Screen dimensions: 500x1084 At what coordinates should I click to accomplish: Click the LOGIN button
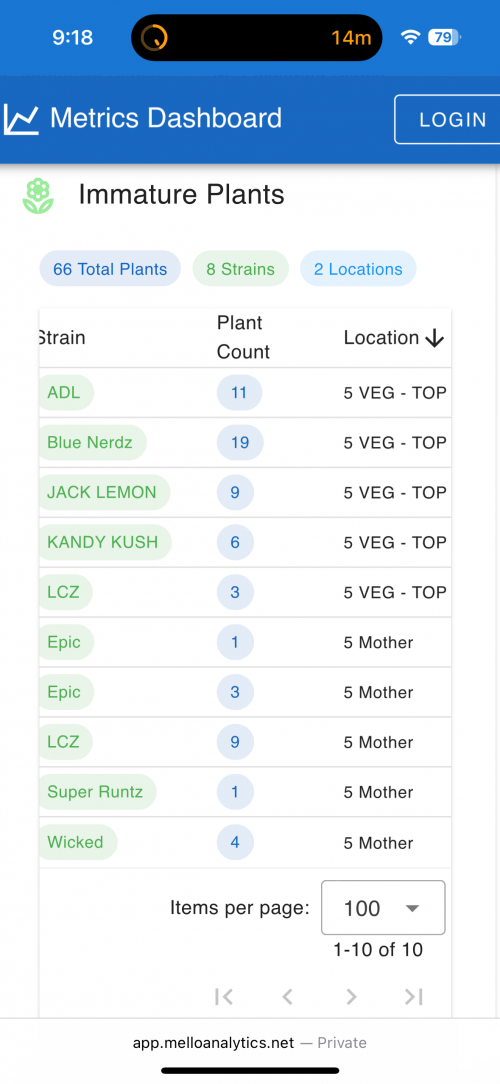[x=449, y=120]
